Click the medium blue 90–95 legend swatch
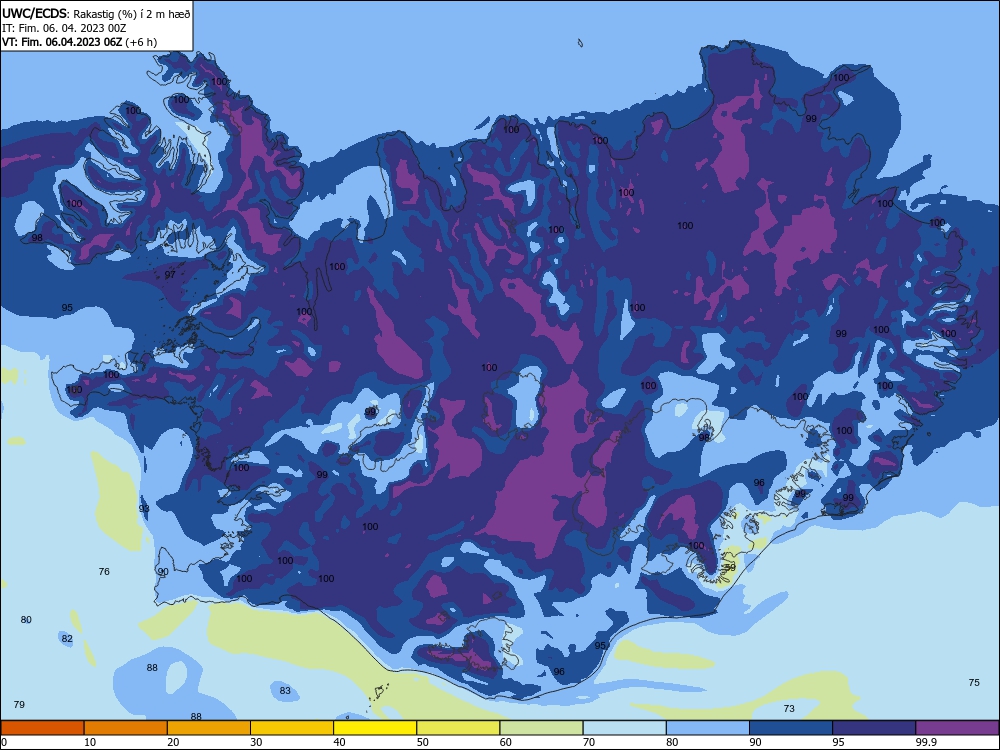Image resolution: width=1000 pixels, height=750 pixels. (x=791, y=728)
